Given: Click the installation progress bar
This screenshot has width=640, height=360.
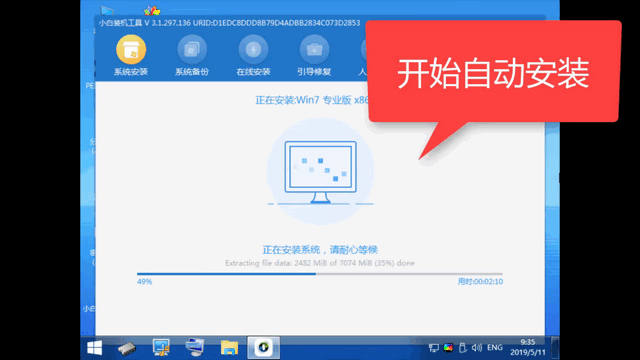Looking at the screenshot, I should pos(320,274).
